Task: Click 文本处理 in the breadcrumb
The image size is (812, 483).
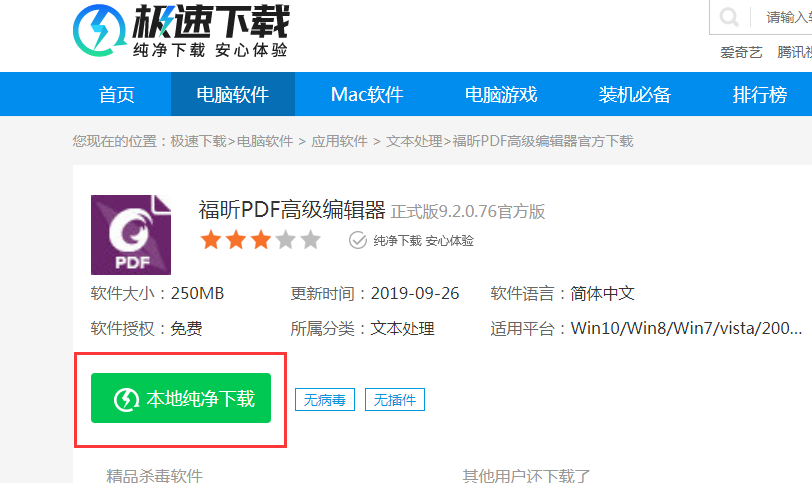Action: click(414, 141)
